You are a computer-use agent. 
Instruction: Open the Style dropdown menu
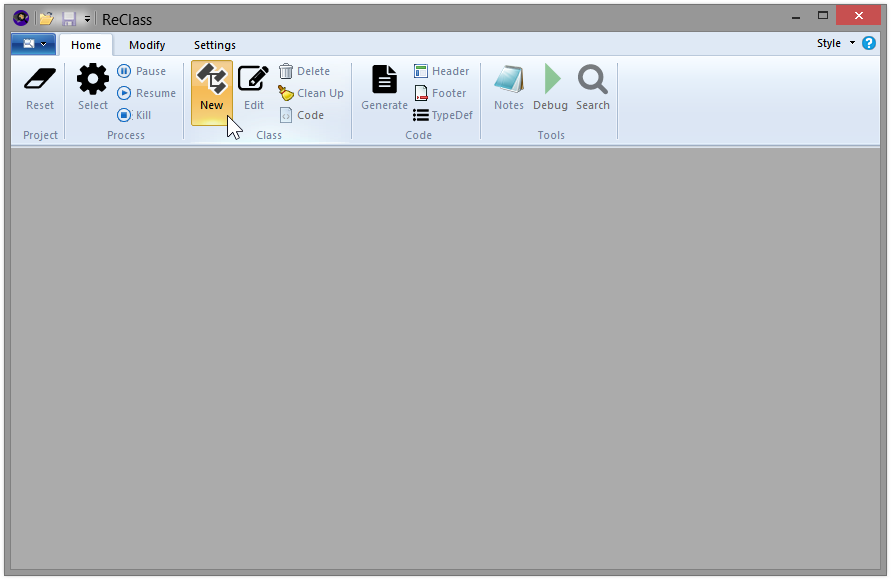pyautogui.click(x=836, y=43)
